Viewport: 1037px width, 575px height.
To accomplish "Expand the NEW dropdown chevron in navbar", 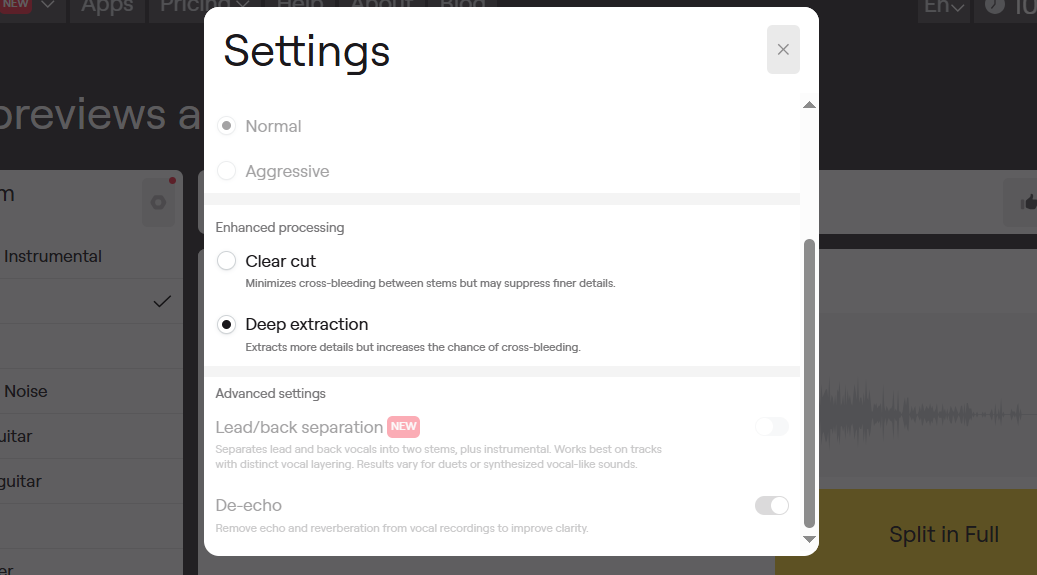I will [x=48, y=5].
